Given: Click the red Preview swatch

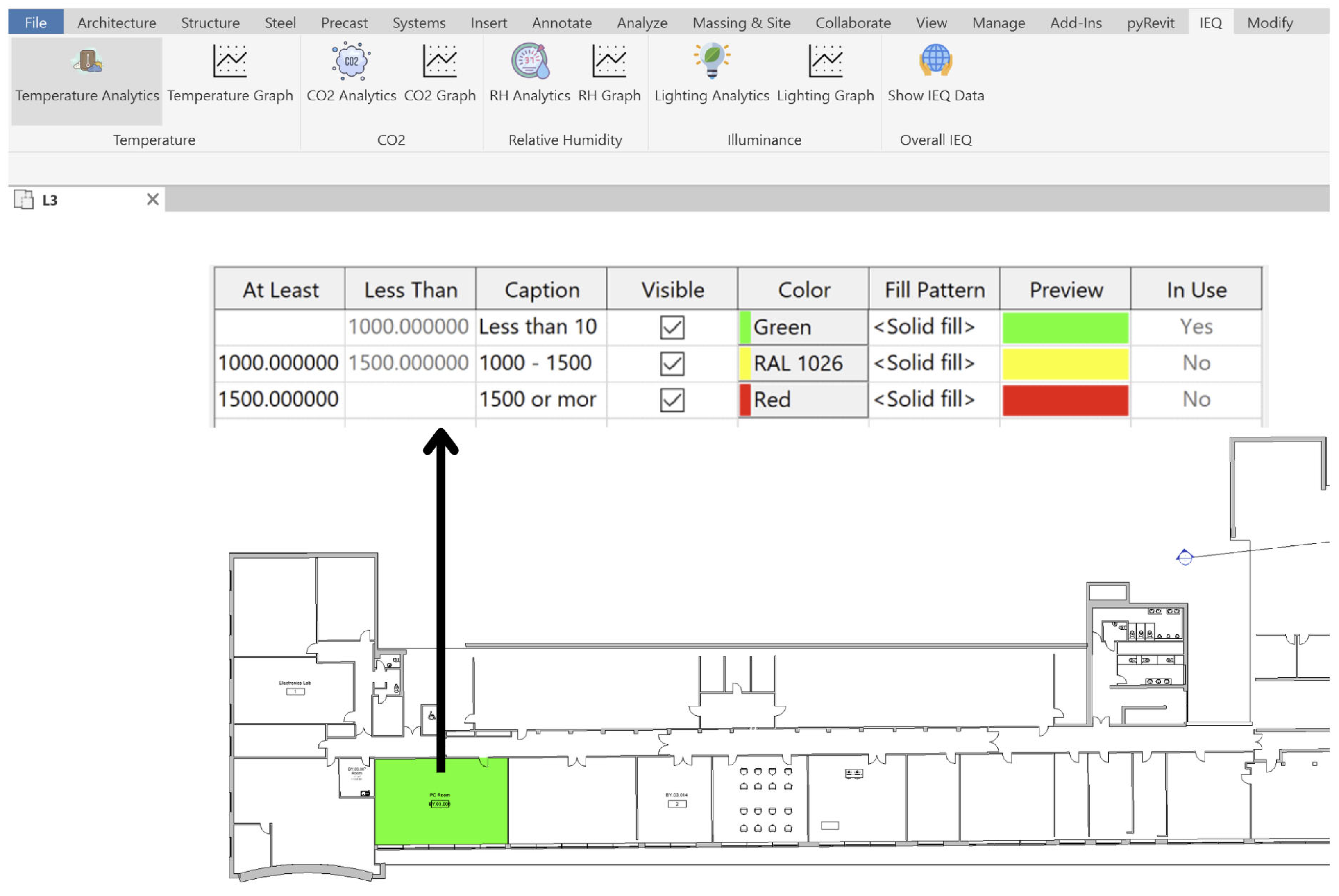Looking at the screenshot, I should (x=1065, y=400).
